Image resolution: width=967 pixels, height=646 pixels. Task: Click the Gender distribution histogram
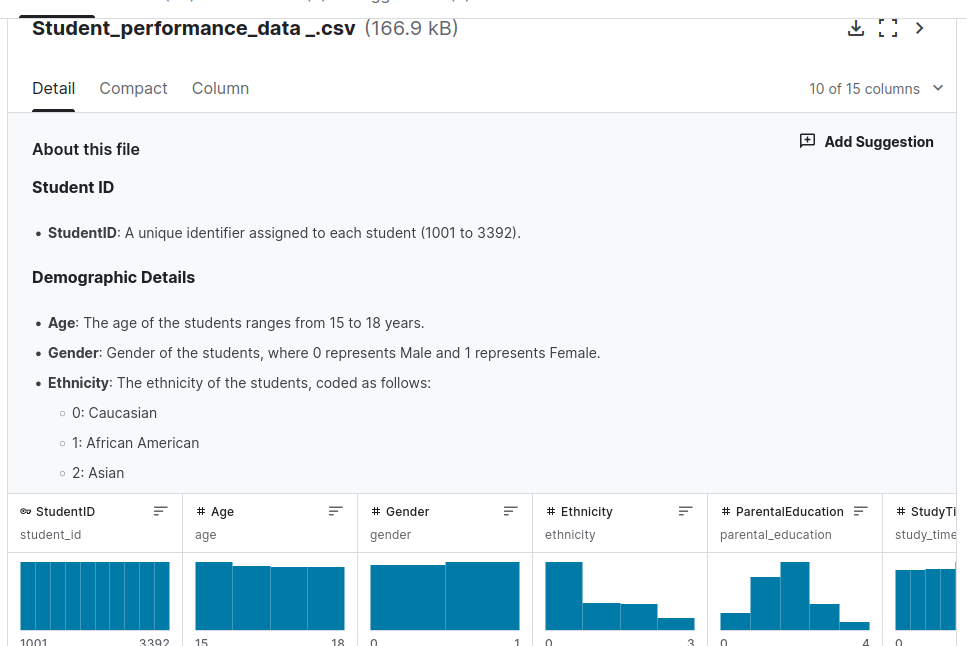click(445, 596)
